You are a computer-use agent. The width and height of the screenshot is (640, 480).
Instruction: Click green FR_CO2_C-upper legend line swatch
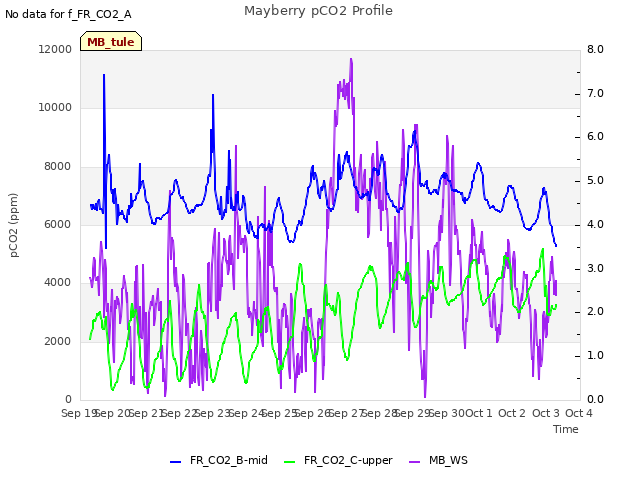coord(289,462)
